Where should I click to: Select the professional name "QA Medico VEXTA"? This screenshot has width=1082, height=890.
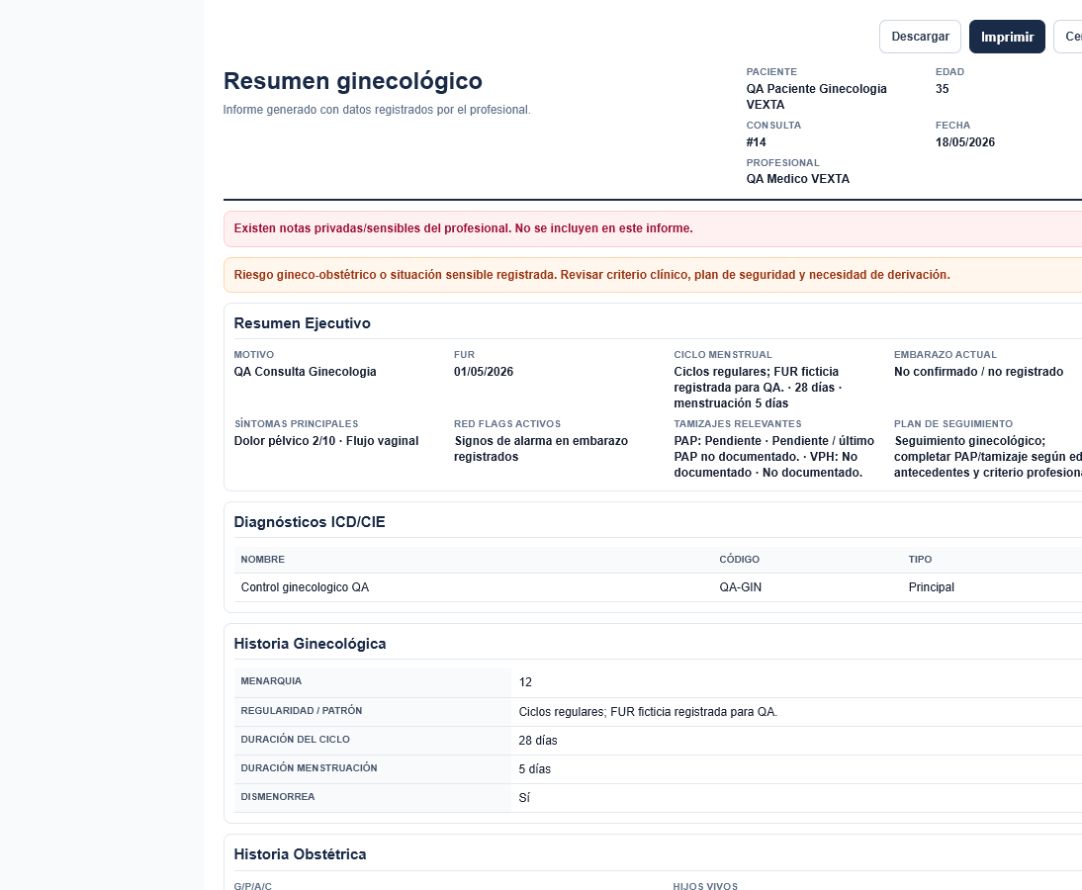pyautogui.click(x=798, y=179)
